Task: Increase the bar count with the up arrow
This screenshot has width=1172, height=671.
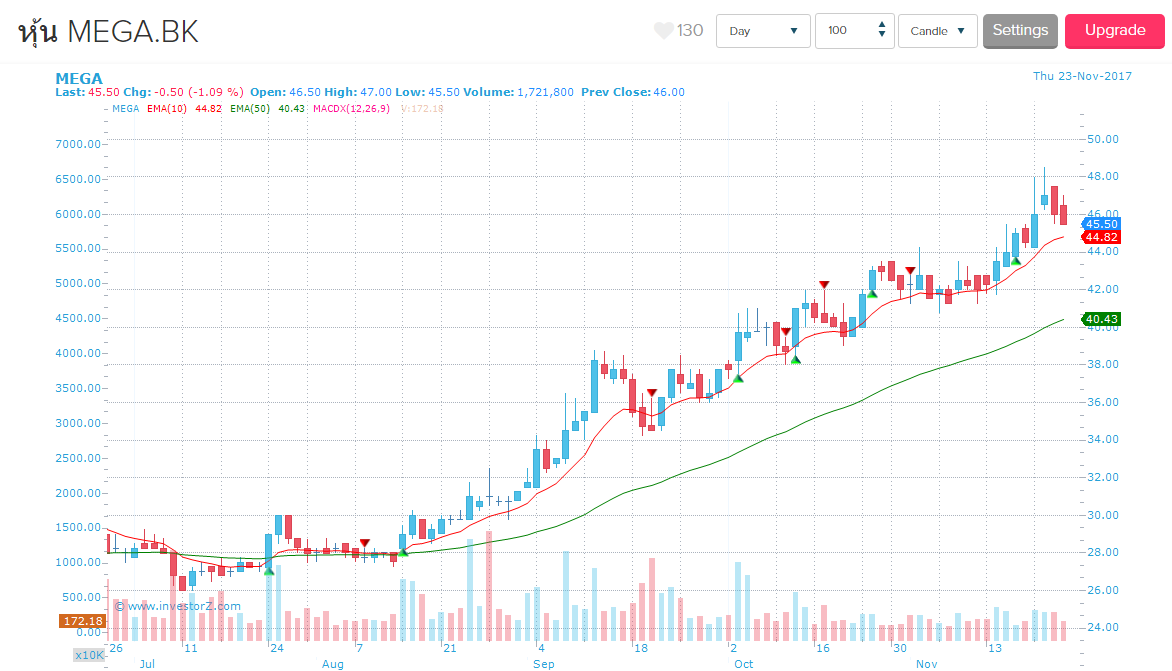Action: (882, 25)
